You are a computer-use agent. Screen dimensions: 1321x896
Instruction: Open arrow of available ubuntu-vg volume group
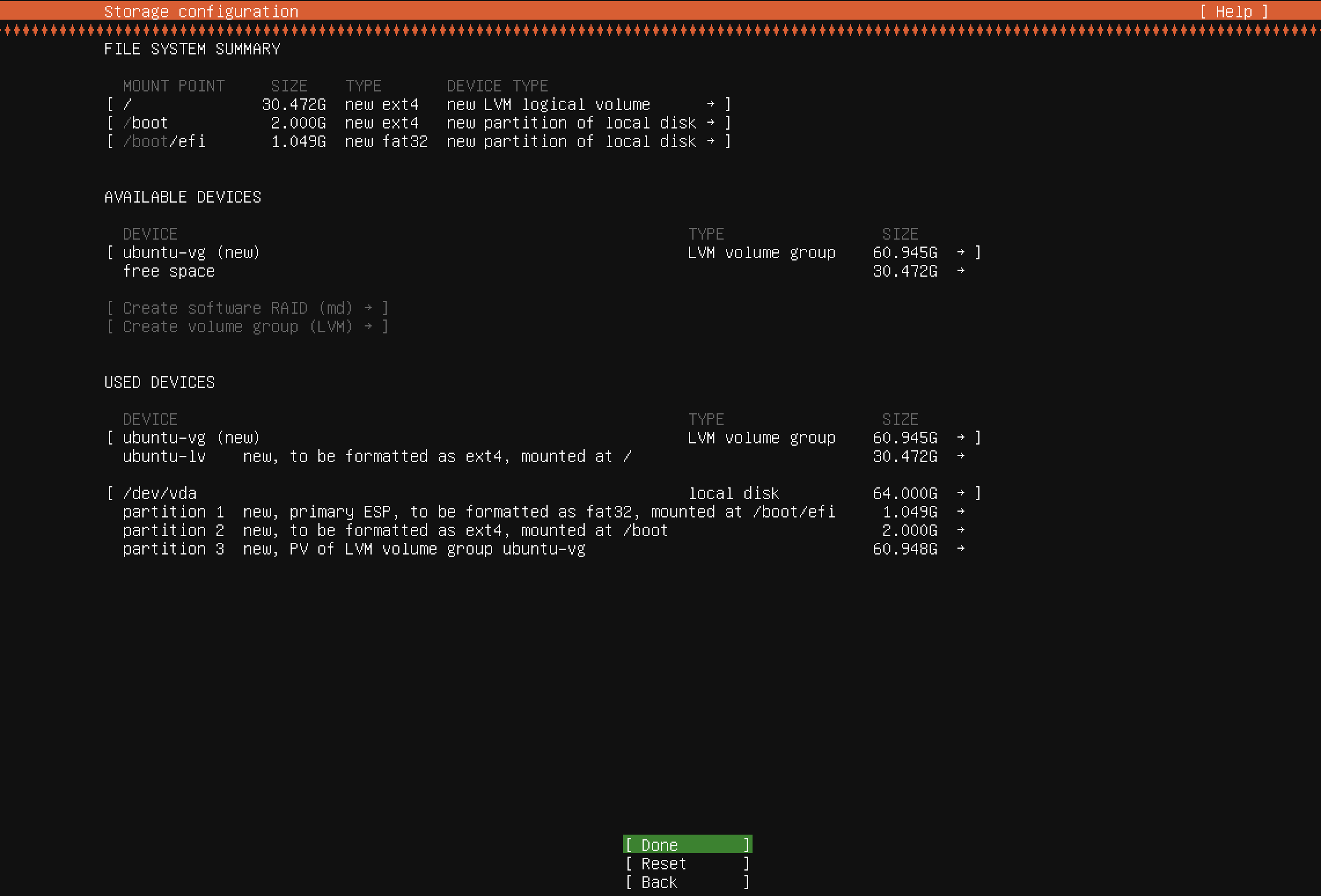[961, 252]
